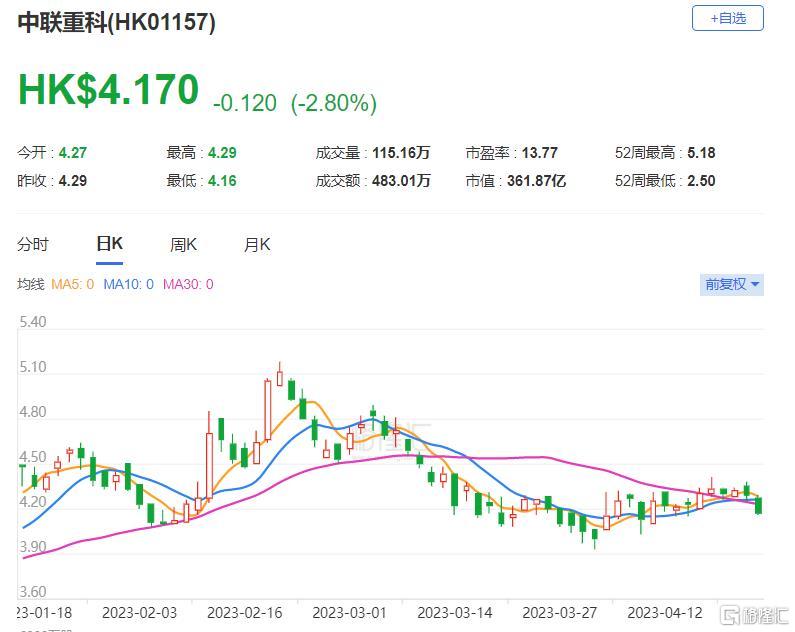795x632 pixels.
Task: Click the MA30 moving average label
Action: point(188,284)
